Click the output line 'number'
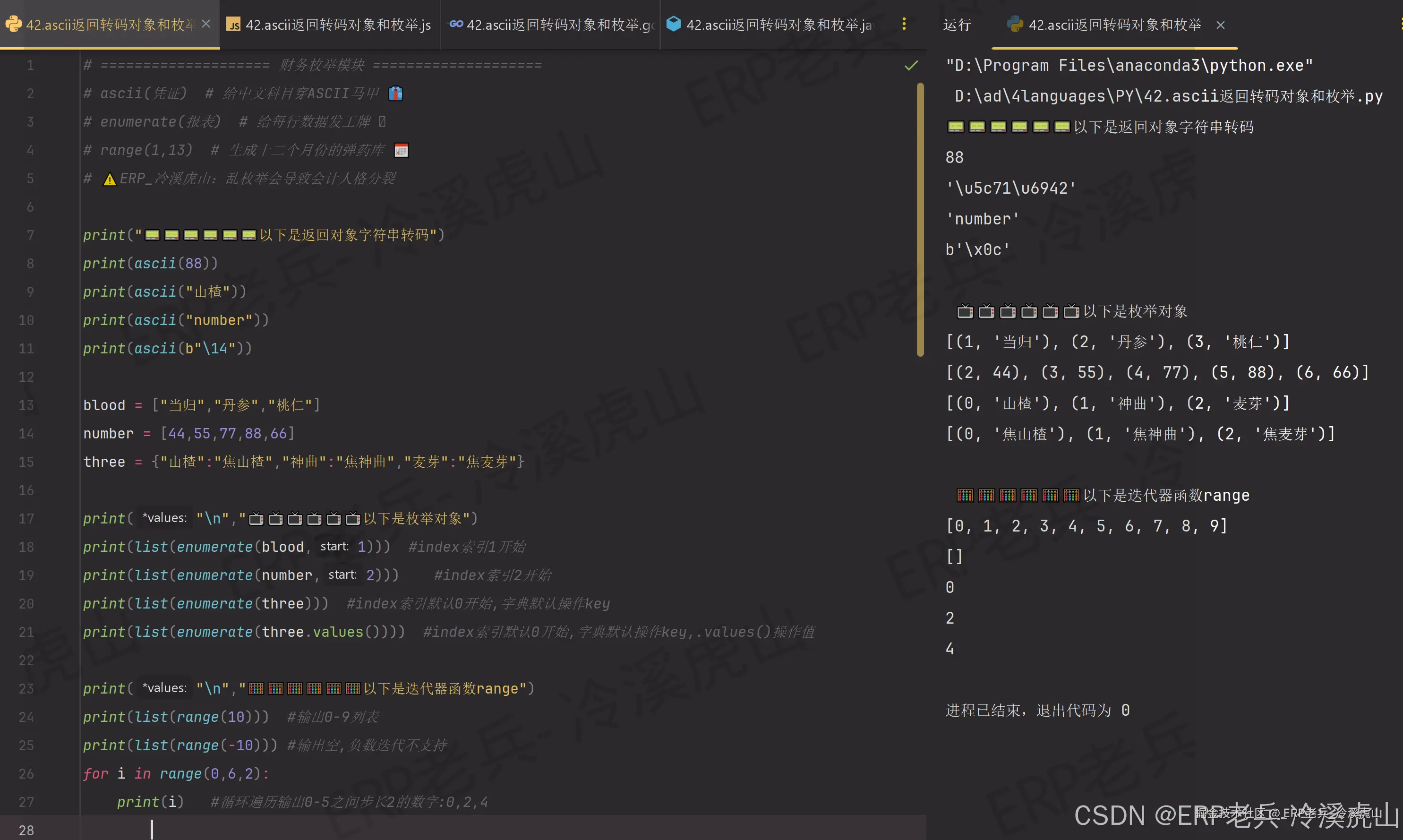Image resolution: width=1403 pixels, height=840 pixels. (983, 219)
